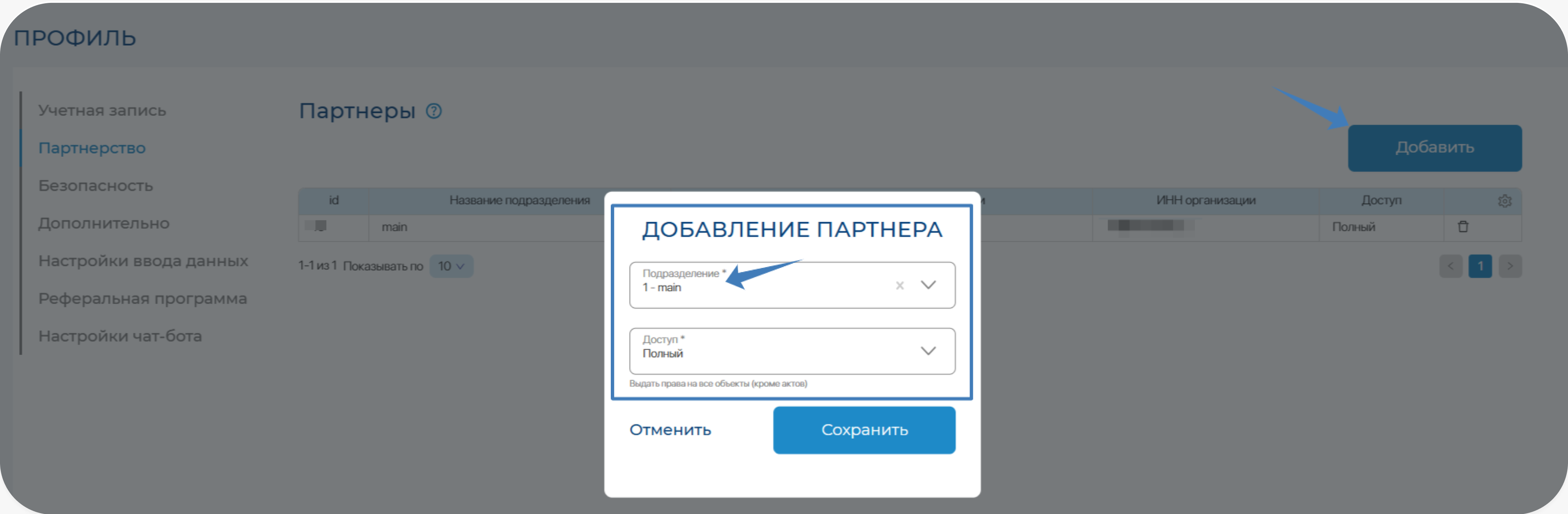This screenshot has width=1568, height=514.
Task: Go to Настройки чат-бота section
Action: (x=120, y=336)
